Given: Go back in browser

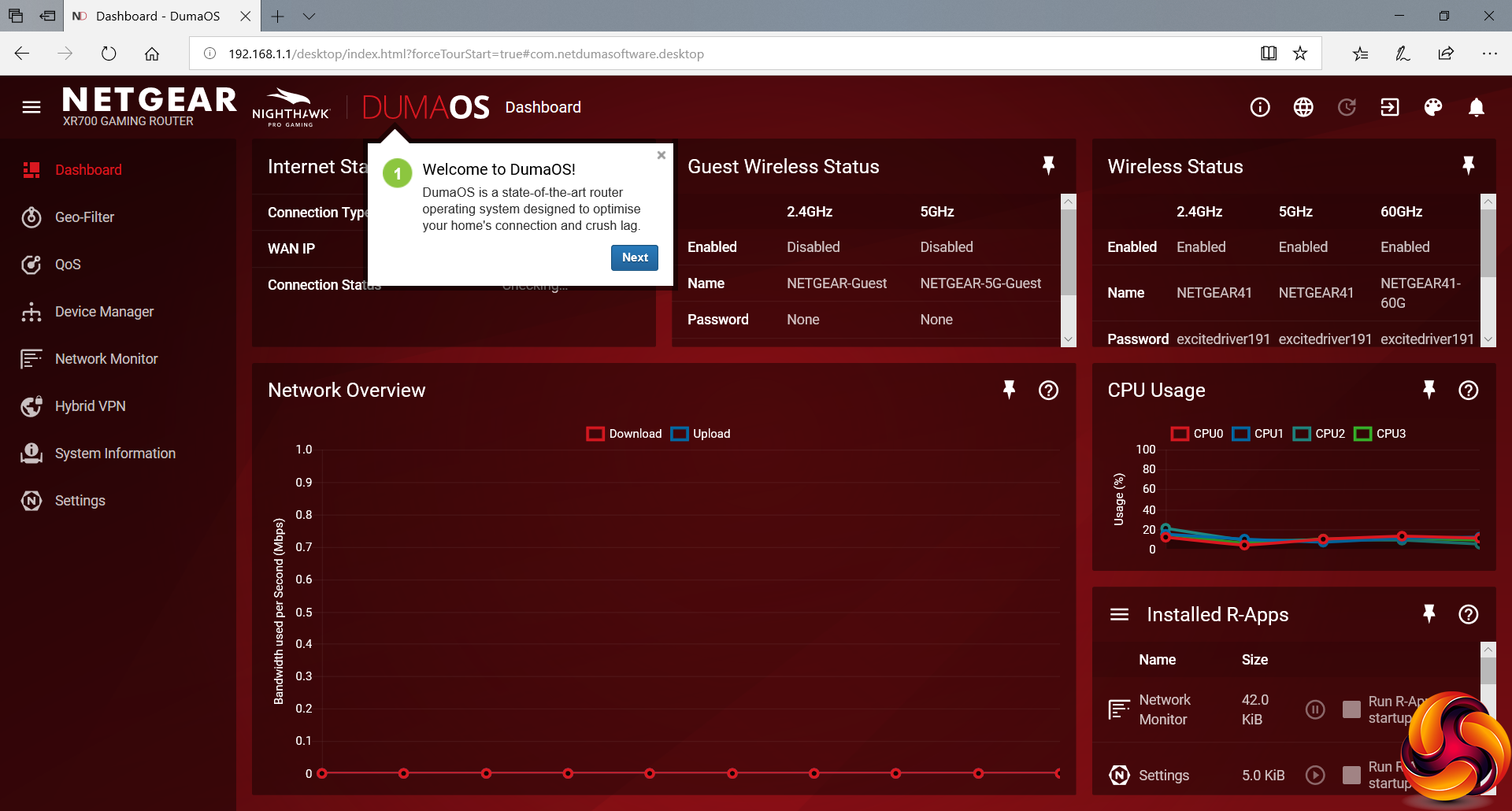Looking at the screenshot, I should (x=22, y=54).
